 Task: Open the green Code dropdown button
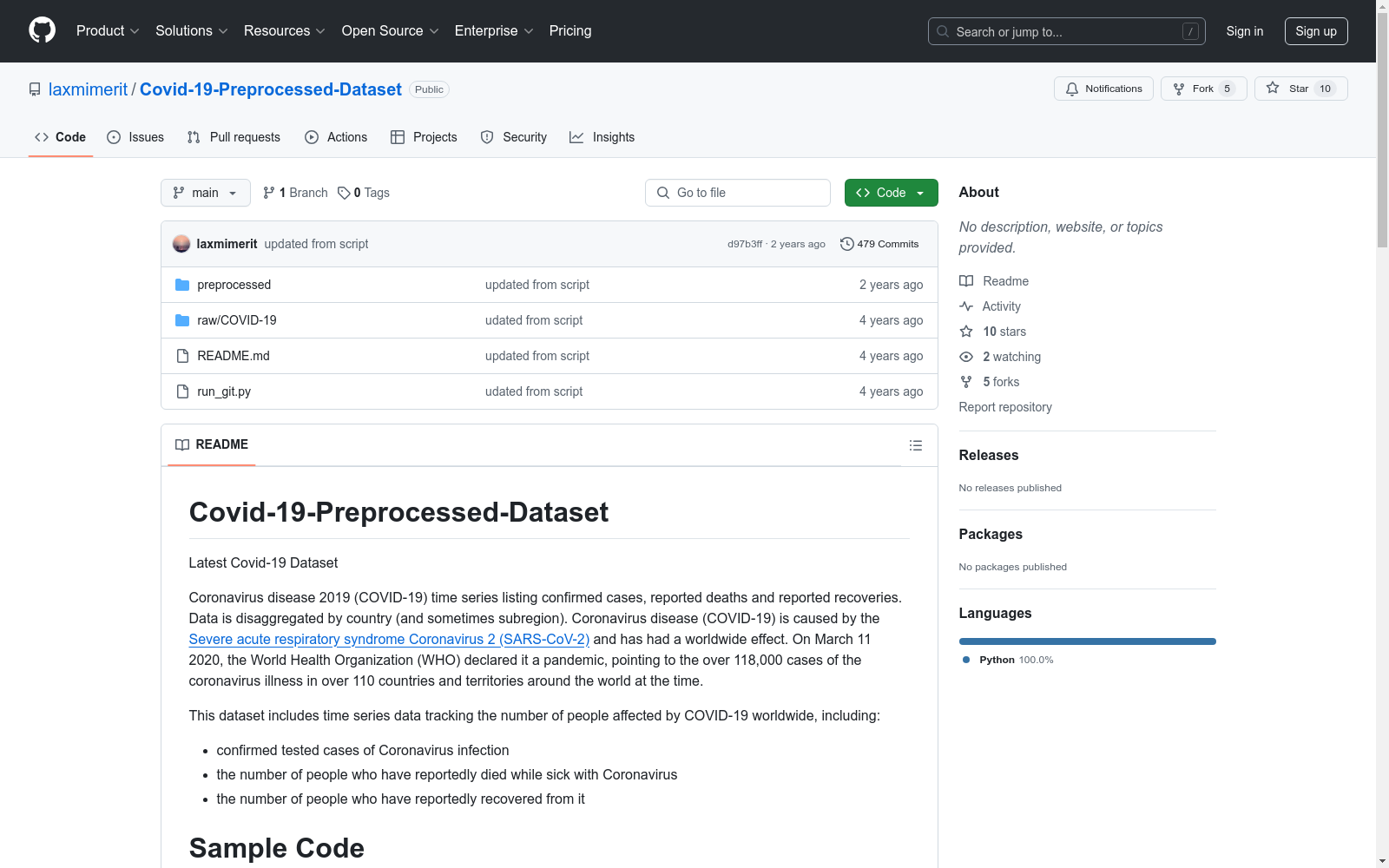(891, 193)
